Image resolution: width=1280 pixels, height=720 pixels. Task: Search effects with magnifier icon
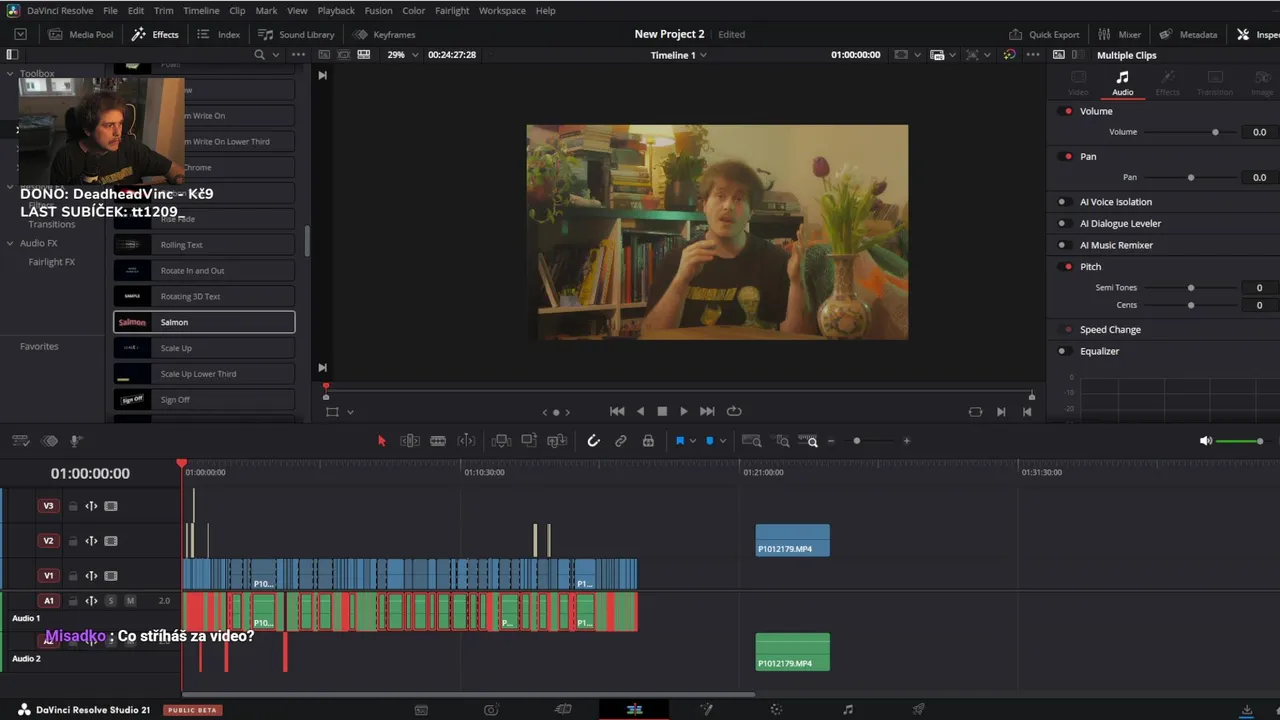[260, 55]
